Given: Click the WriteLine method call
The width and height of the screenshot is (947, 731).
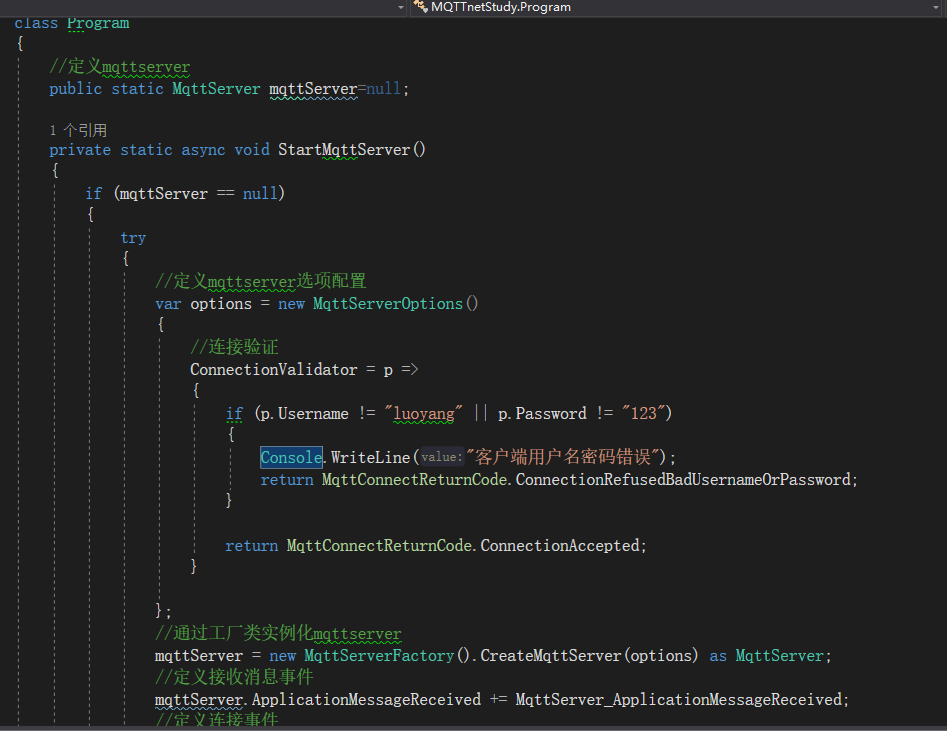Looking at the screenshot, I should coord(370,458).
